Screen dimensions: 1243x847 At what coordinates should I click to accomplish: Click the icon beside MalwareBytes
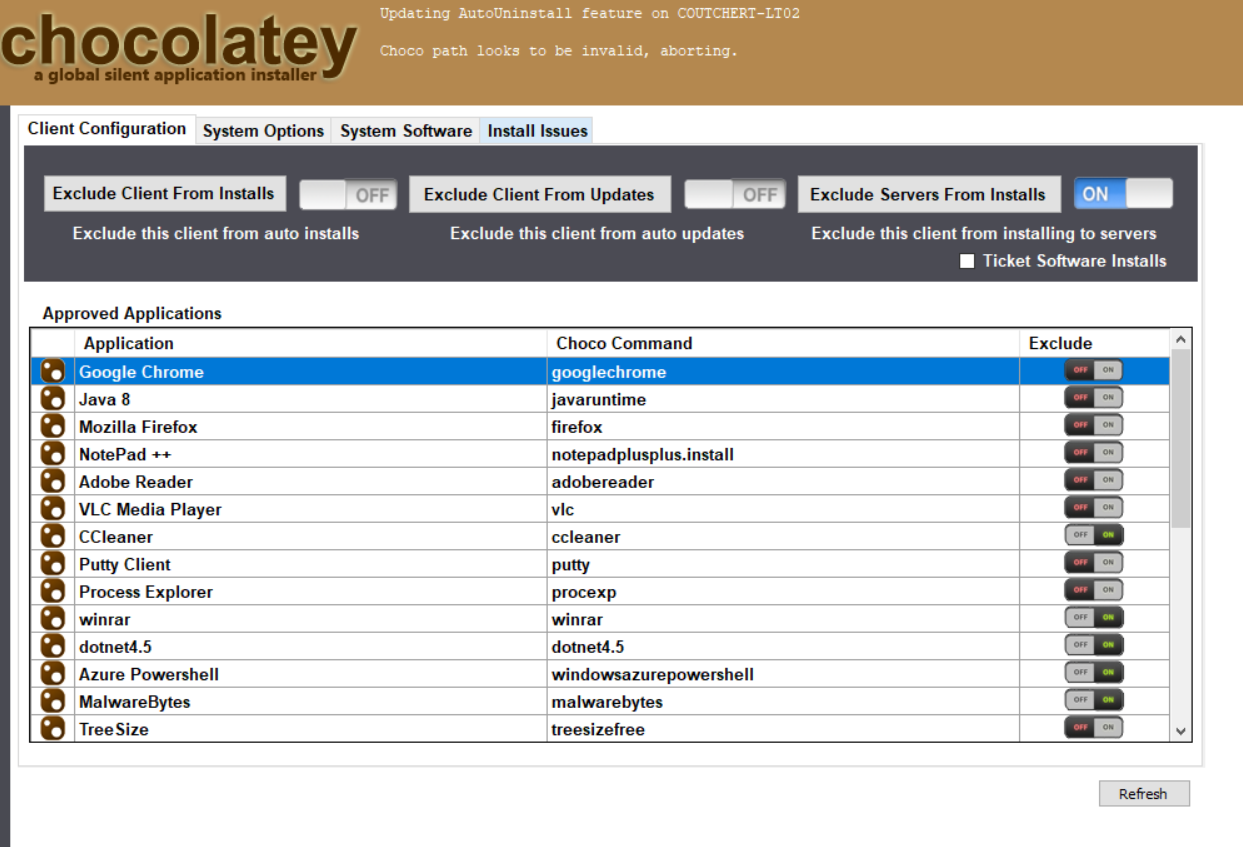click(52, 702)
